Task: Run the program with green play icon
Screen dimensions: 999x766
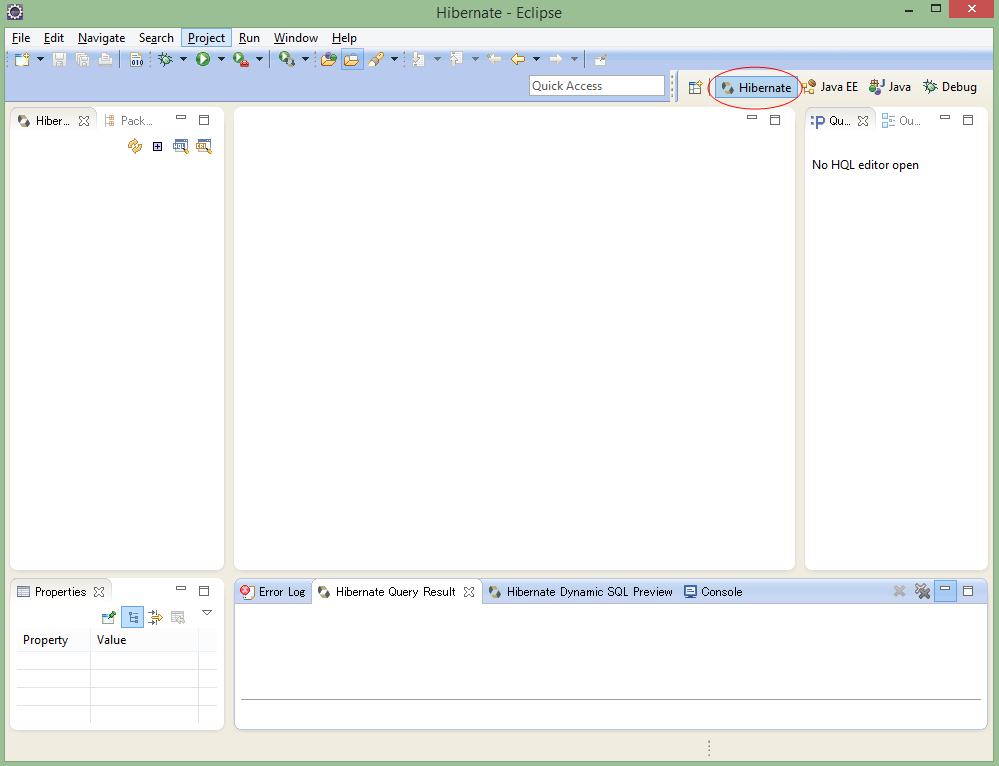Action: pyautogui.click(x=203, y=59)
